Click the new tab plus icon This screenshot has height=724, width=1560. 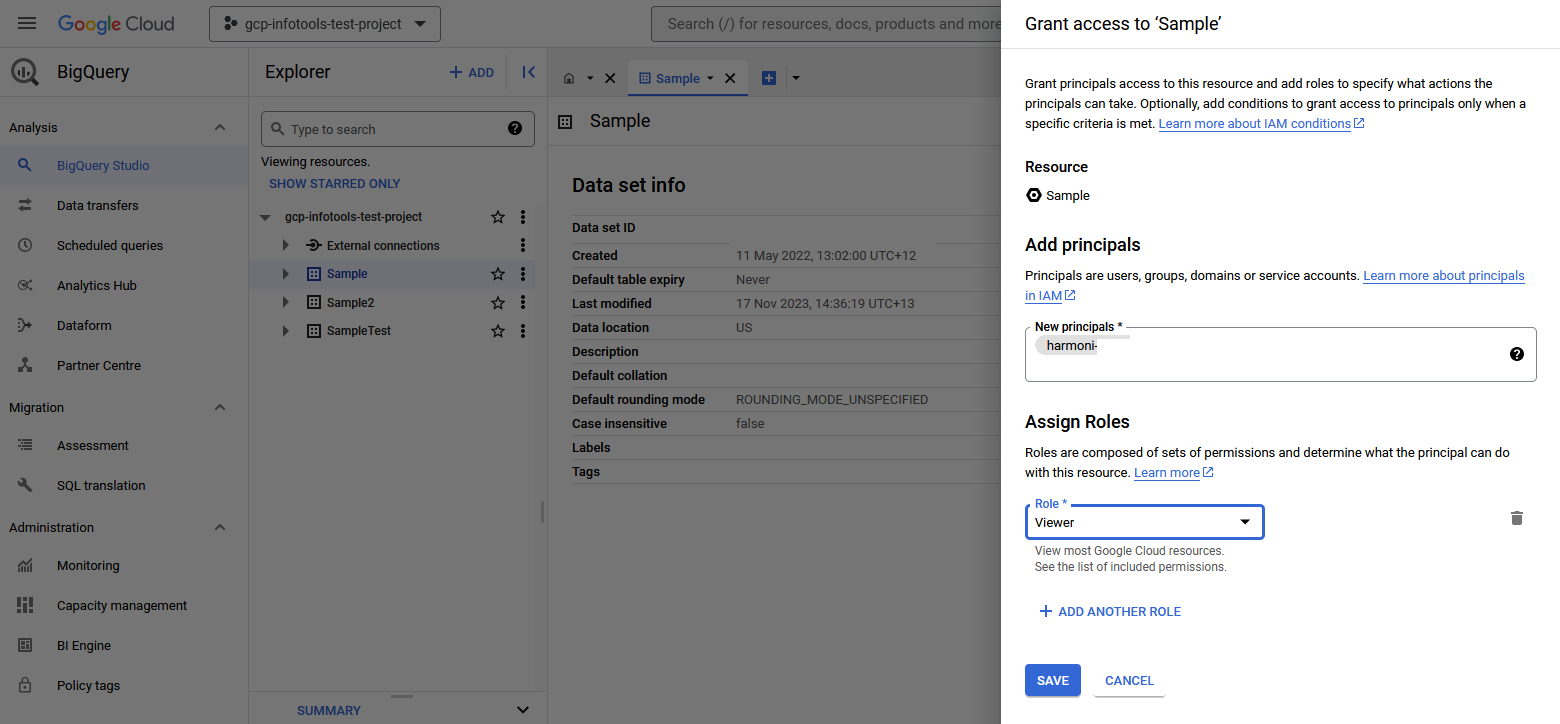coord(769,78)
